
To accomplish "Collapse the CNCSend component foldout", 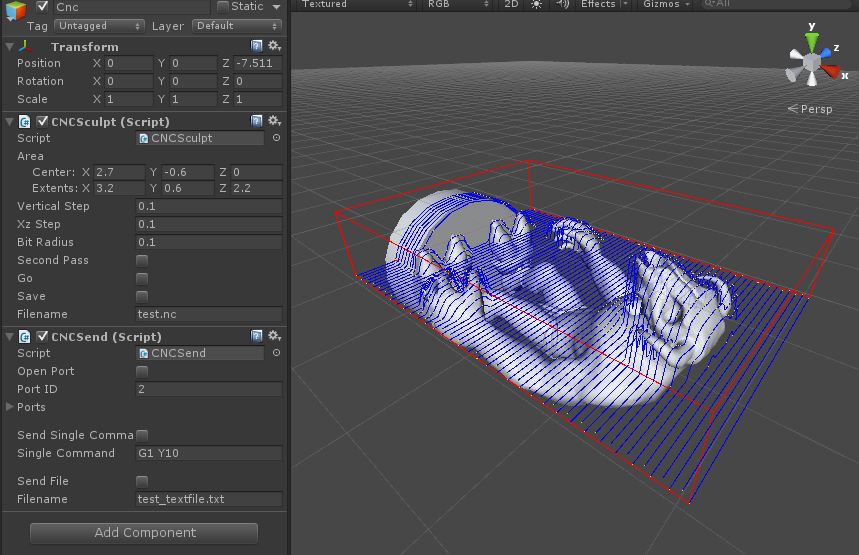I will (x=9, y=336).
